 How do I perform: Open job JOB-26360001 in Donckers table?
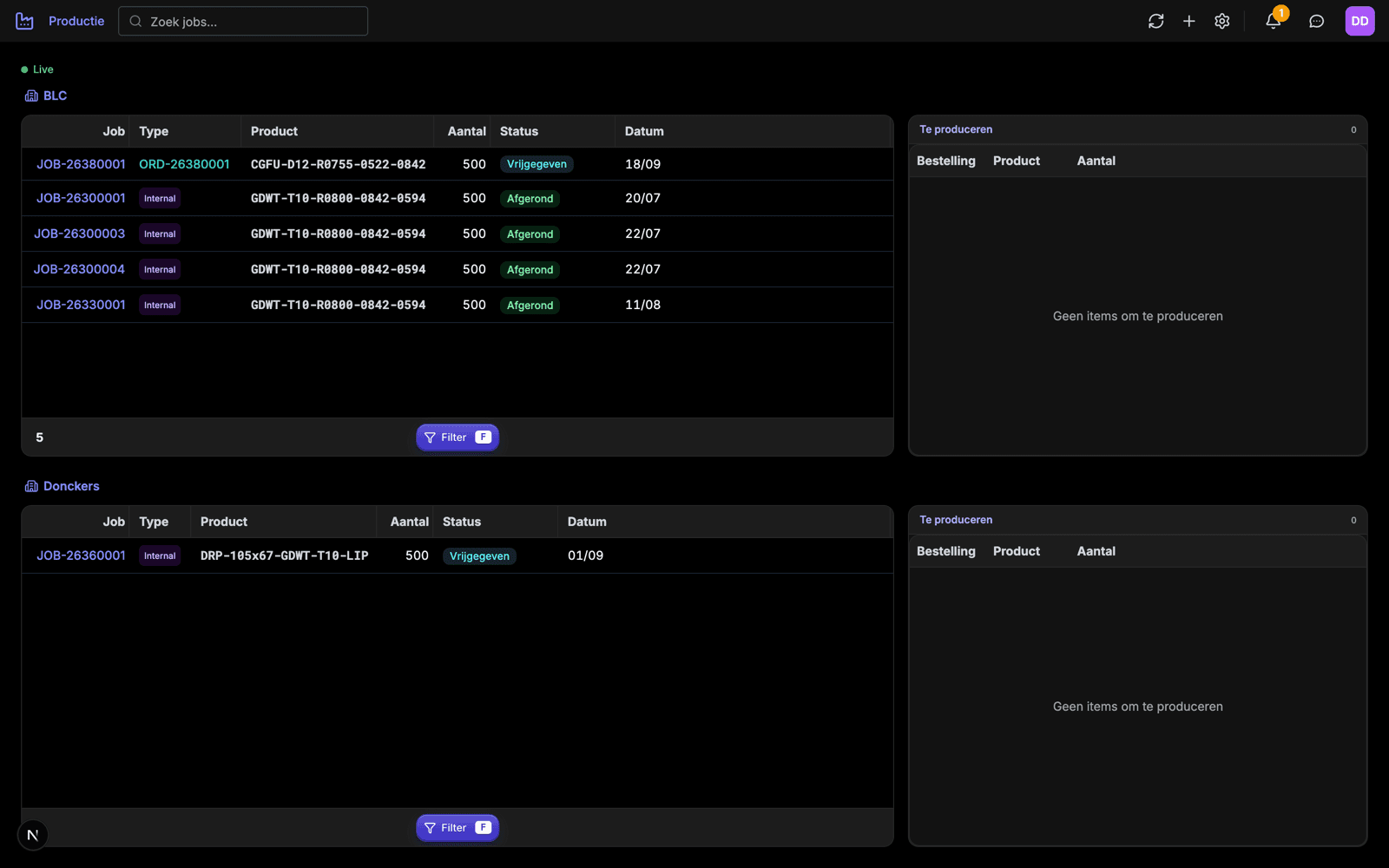coord(81,556)
